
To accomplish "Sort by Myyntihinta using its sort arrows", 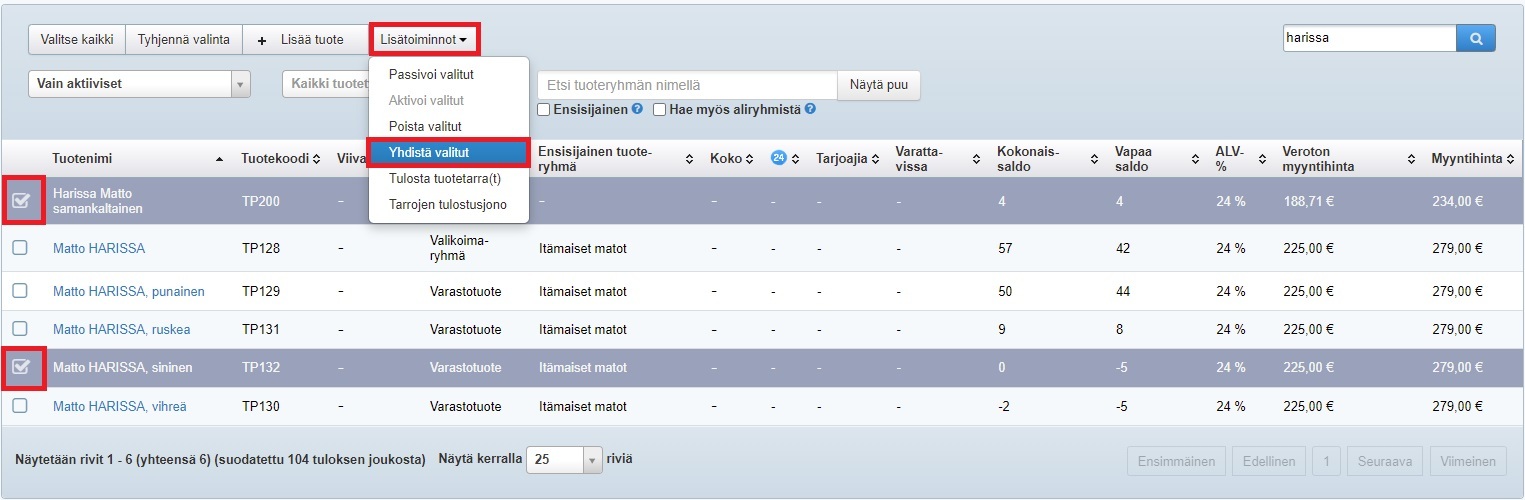I will point(1511,159).
